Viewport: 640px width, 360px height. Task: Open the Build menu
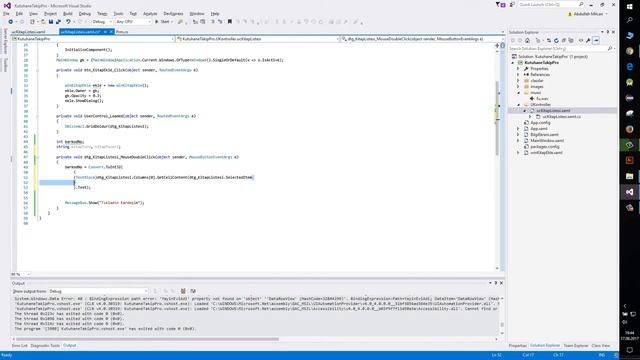pyautogui.click(x=68, y=14)
